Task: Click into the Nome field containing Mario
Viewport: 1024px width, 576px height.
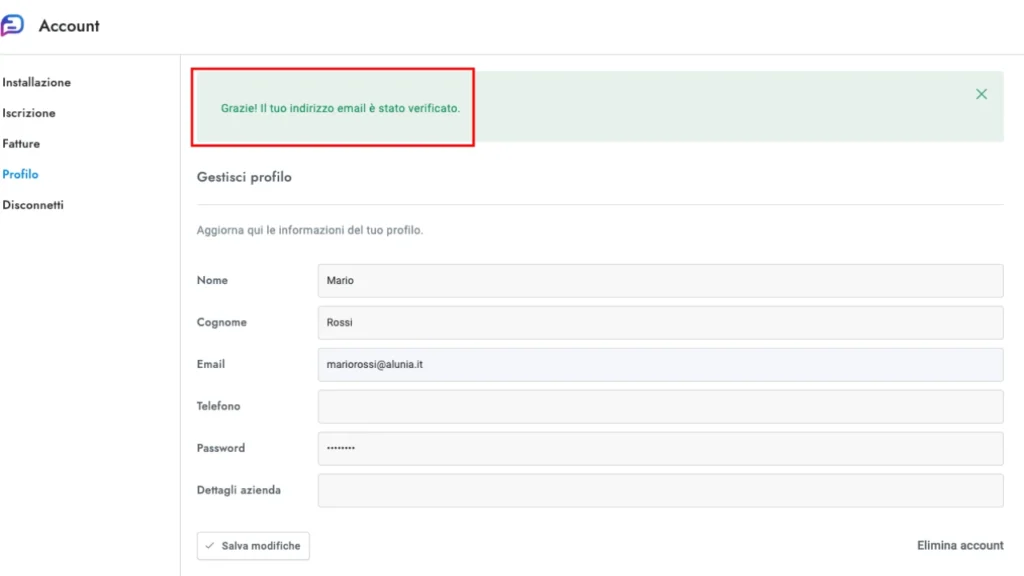Action: [660, 281]
